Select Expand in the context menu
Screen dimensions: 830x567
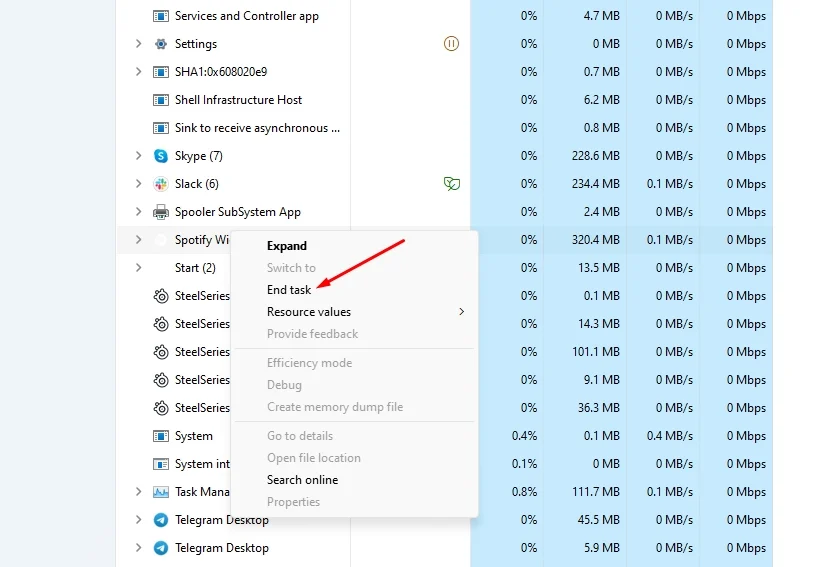pyautogui.click(x=287, y=246)
